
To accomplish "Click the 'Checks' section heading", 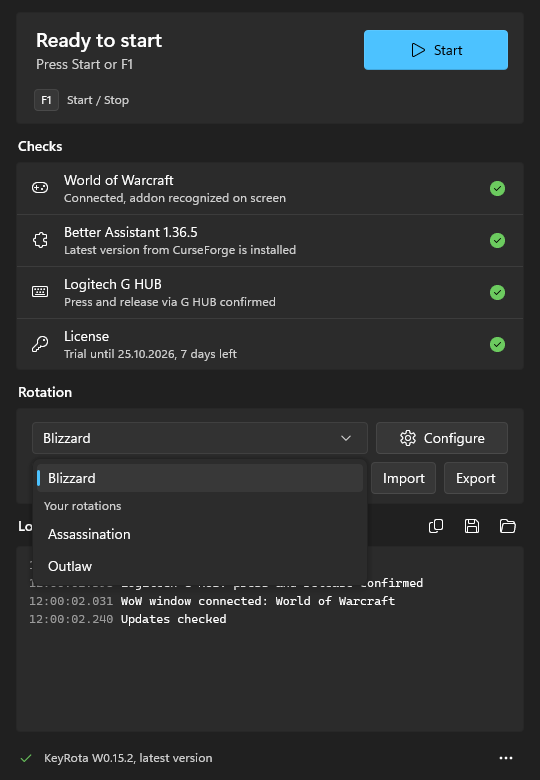I will point(40,146).
